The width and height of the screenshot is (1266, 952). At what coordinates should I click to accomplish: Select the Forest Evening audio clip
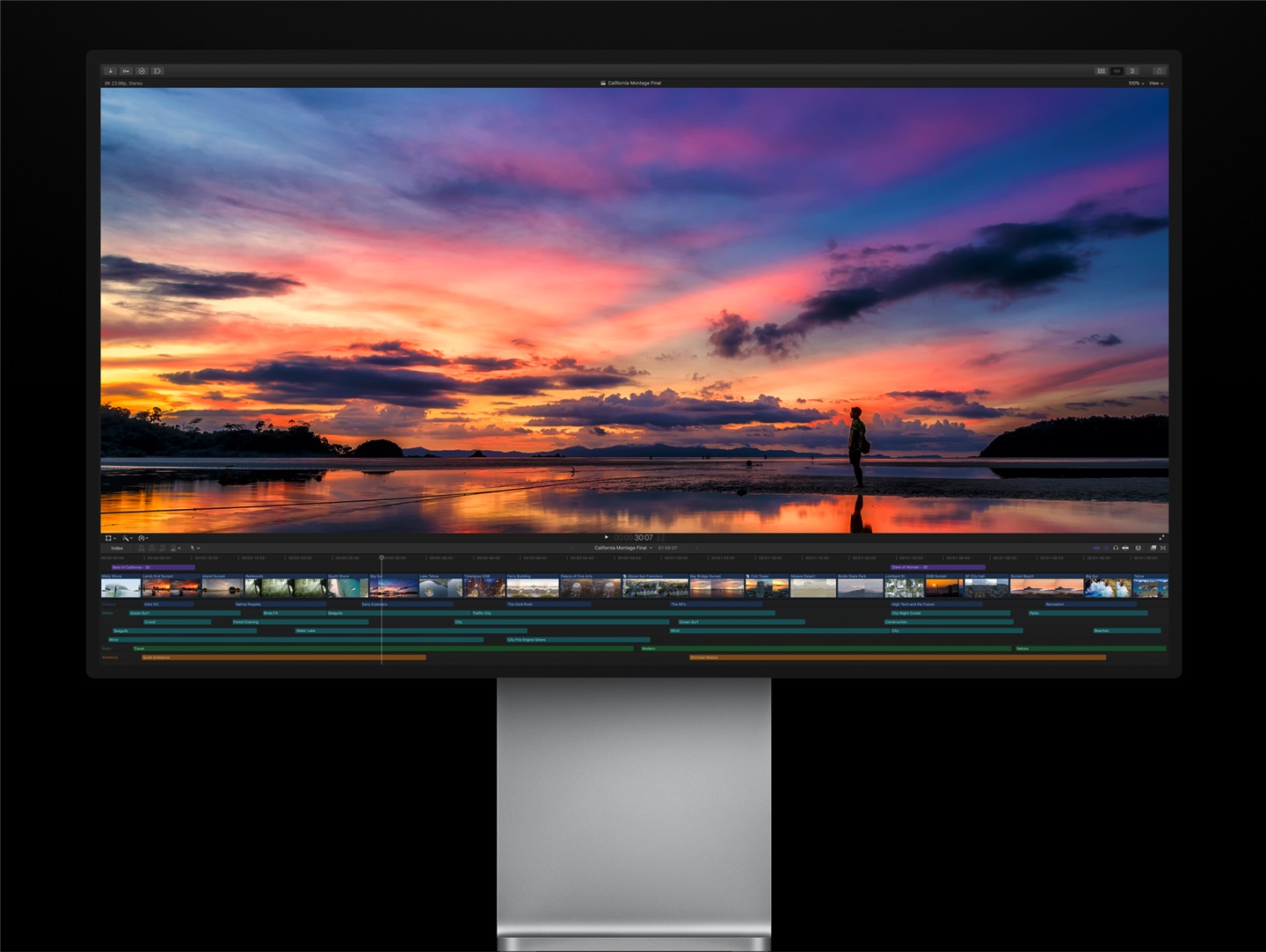[301, 622]
